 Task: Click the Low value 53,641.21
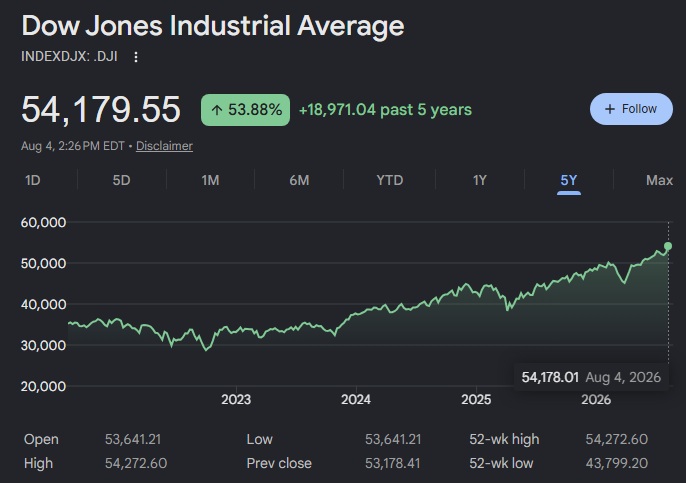tap(393, 439)
